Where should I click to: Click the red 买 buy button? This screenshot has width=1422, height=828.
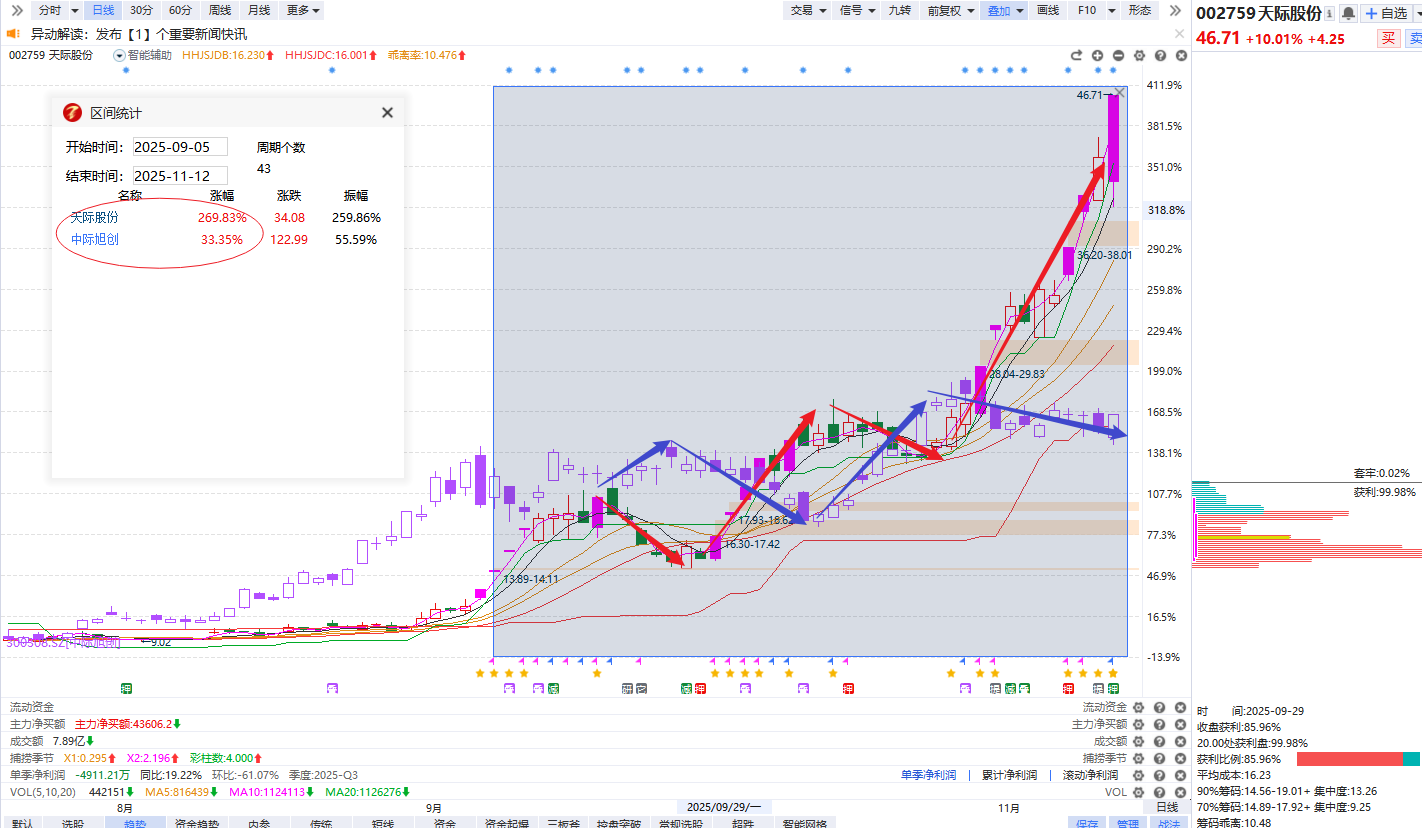coord(1388,39)
